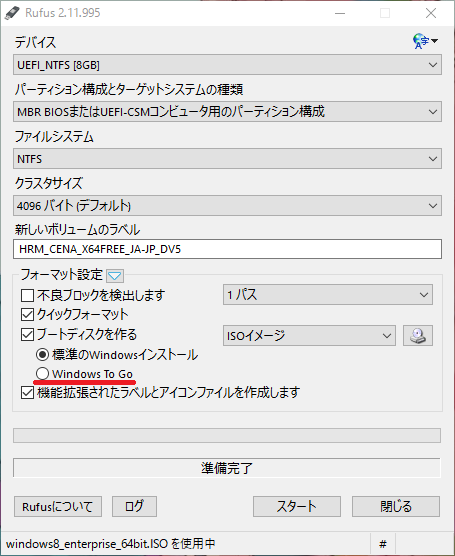
Task: Open the デバイス dropdown showing UEFI_NTFS [8GB]
Action: click(x=227, y=65)
